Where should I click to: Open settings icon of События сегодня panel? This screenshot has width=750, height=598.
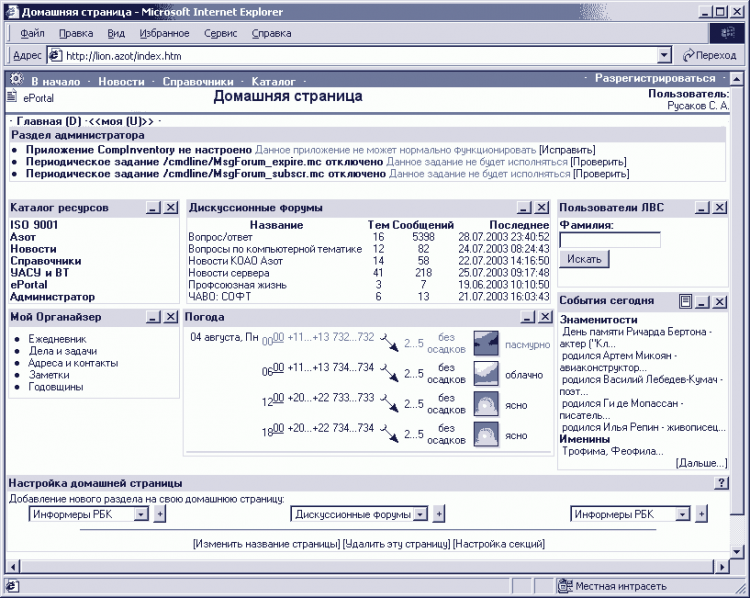(x=685, y=301)
